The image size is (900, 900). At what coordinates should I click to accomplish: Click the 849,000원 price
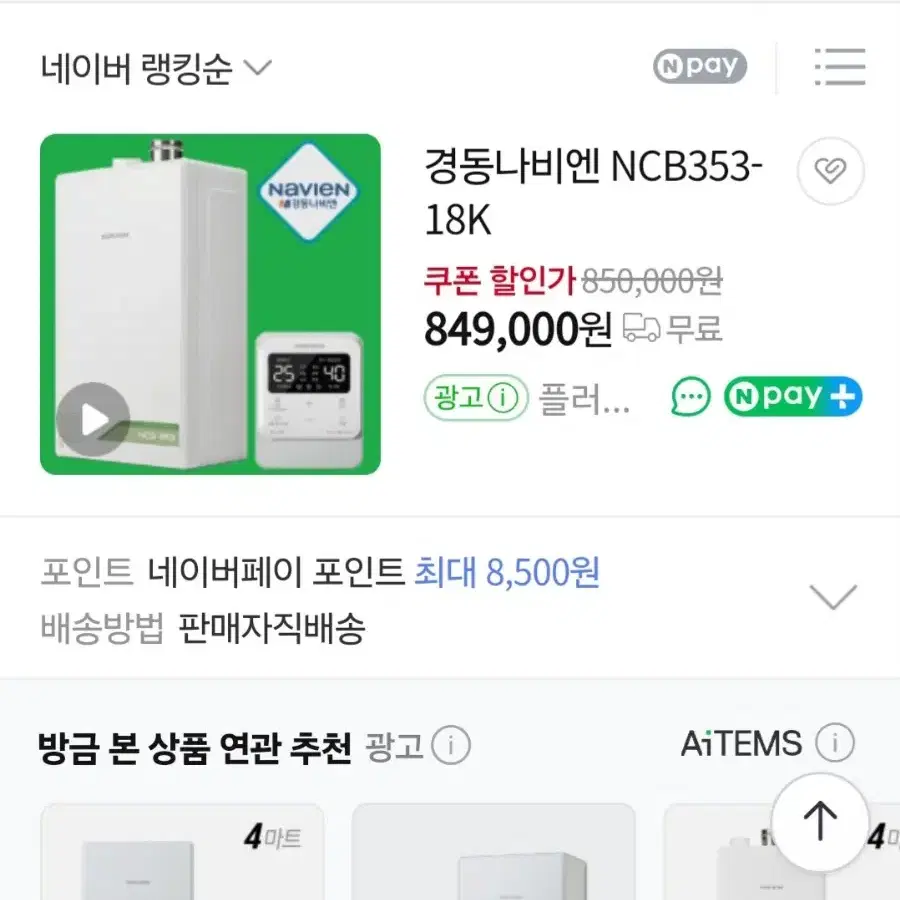pyautogui.click(x=518, y=330)
